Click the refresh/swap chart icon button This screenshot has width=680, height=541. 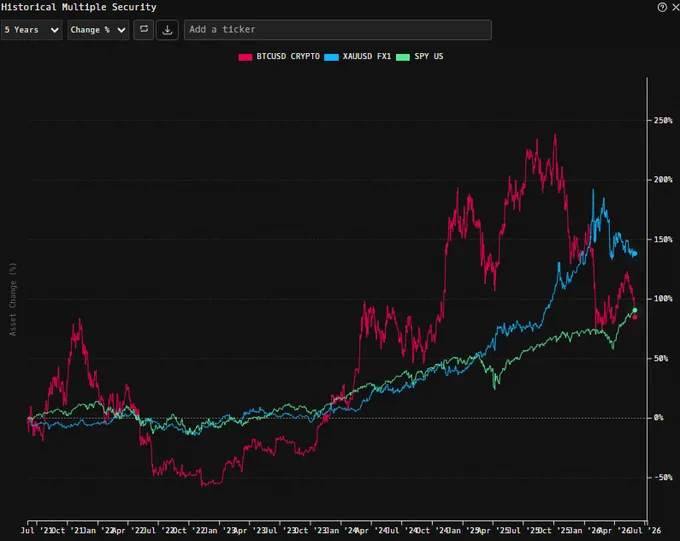tap(144, 30)
